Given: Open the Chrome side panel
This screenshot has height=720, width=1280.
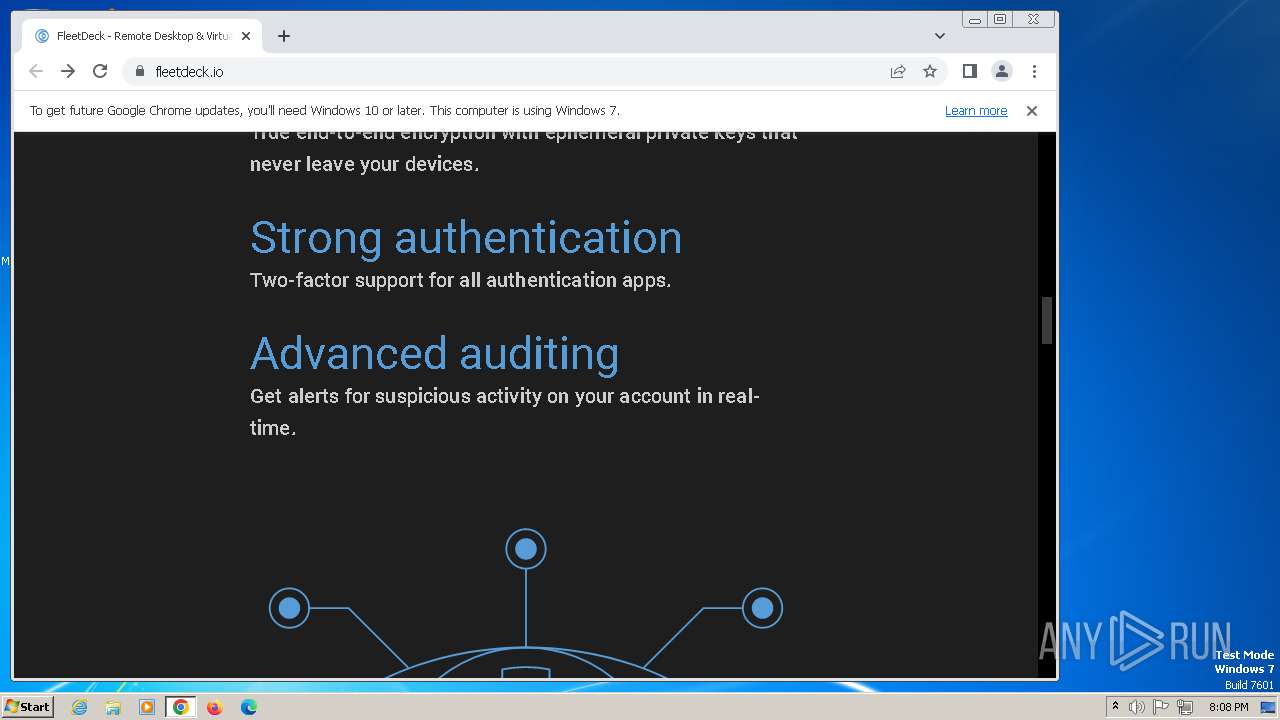Looking at the screenshot, I should [x=969, y=71].
